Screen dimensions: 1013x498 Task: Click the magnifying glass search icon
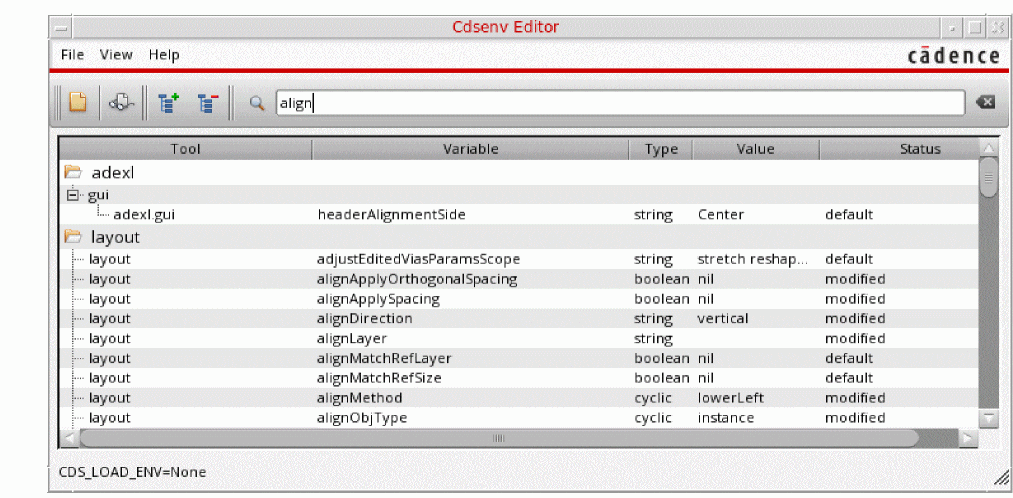[257, 102]
